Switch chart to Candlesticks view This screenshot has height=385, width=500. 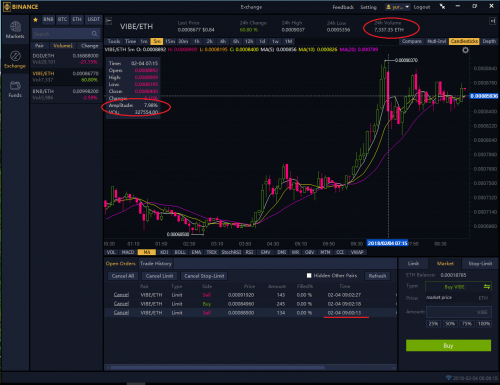(464, 41)
